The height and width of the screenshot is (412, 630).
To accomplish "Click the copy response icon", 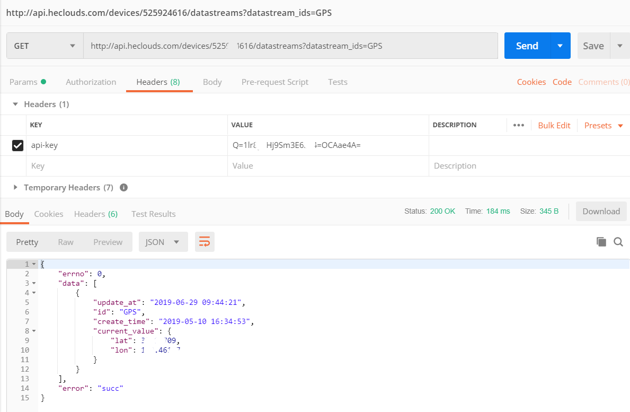I will click(601, 242).
